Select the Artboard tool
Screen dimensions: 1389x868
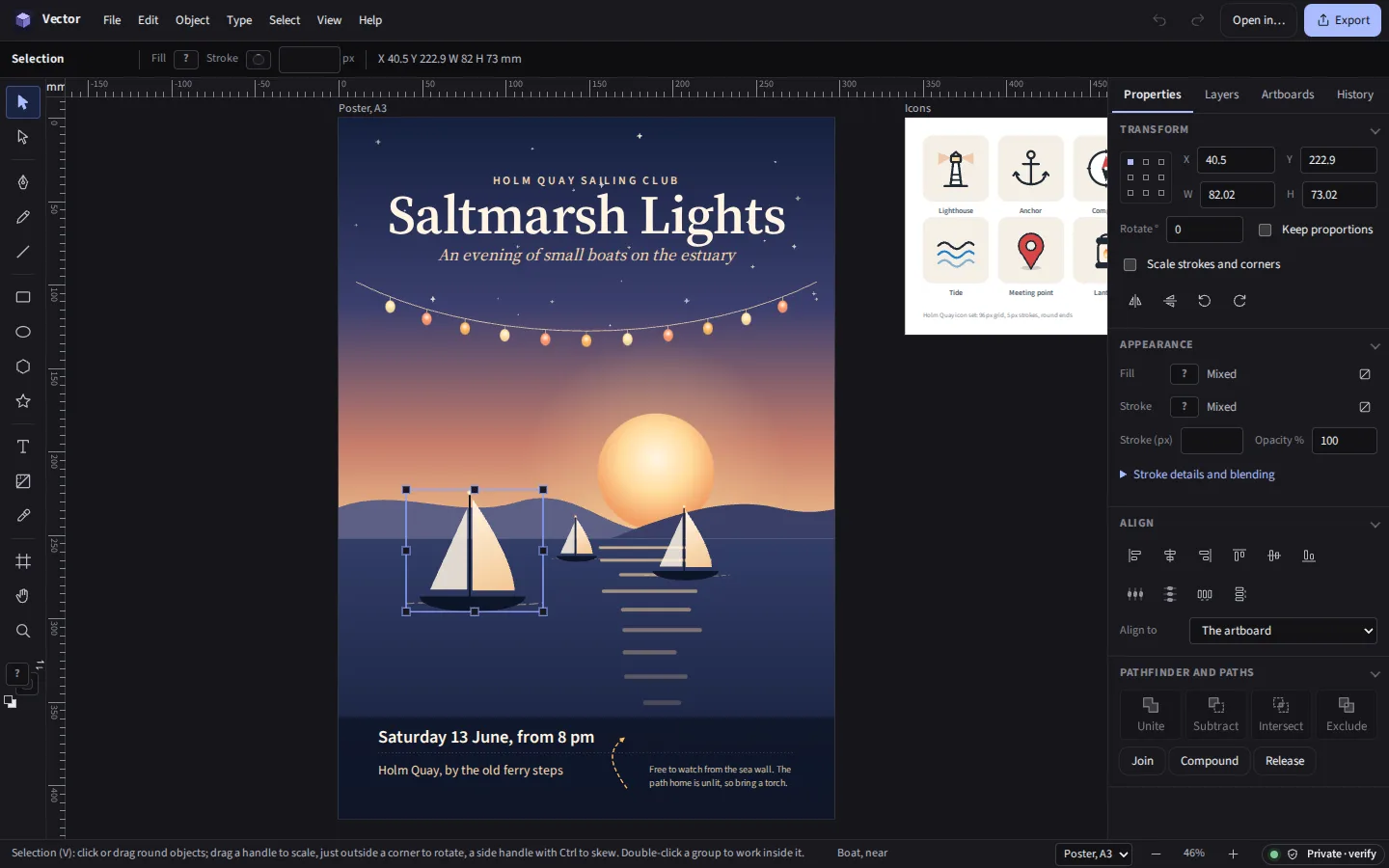23,561
